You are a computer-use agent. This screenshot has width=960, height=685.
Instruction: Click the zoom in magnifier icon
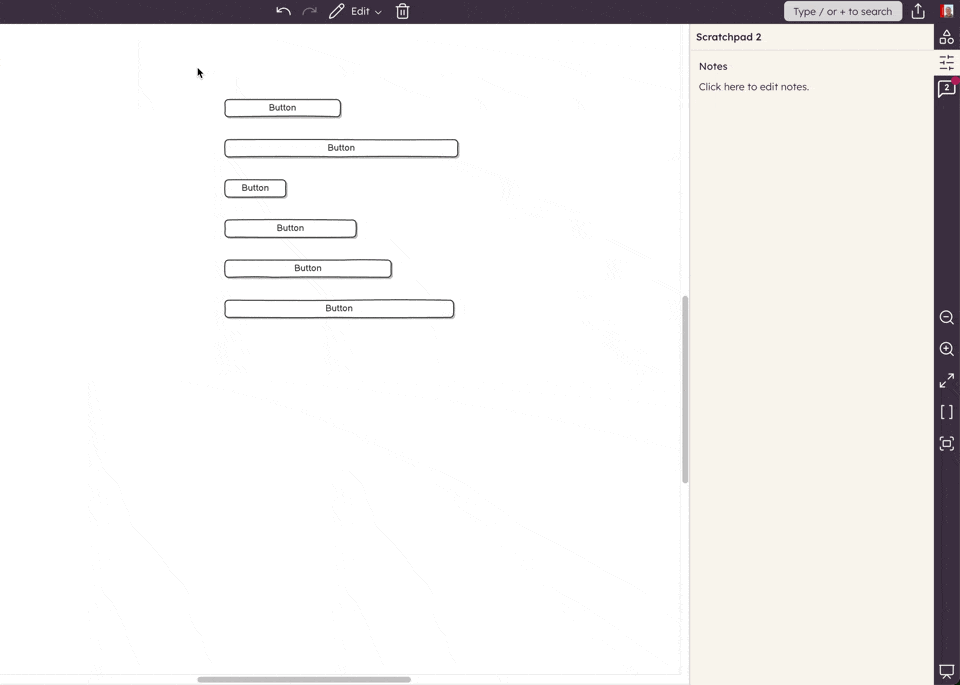click(x=946, y=349)
